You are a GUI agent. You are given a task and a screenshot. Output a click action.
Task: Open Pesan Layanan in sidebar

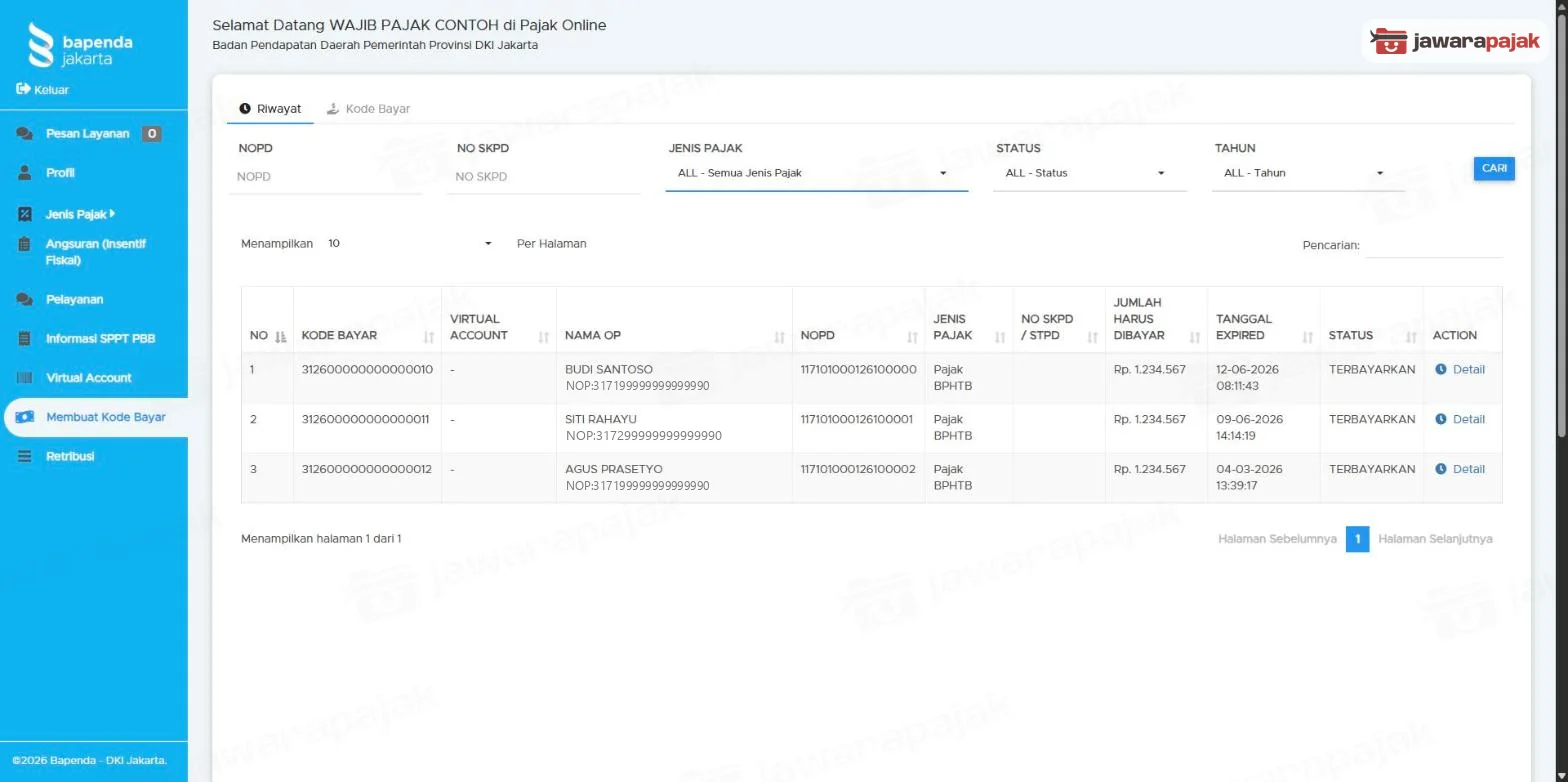(87, 134)
